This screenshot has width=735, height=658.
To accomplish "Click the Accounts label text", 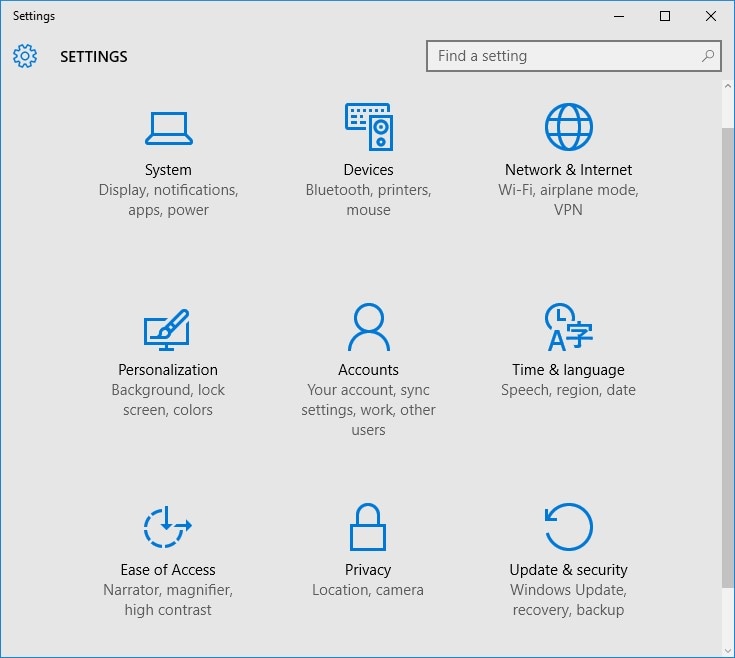I will click(x=368, y=370).
